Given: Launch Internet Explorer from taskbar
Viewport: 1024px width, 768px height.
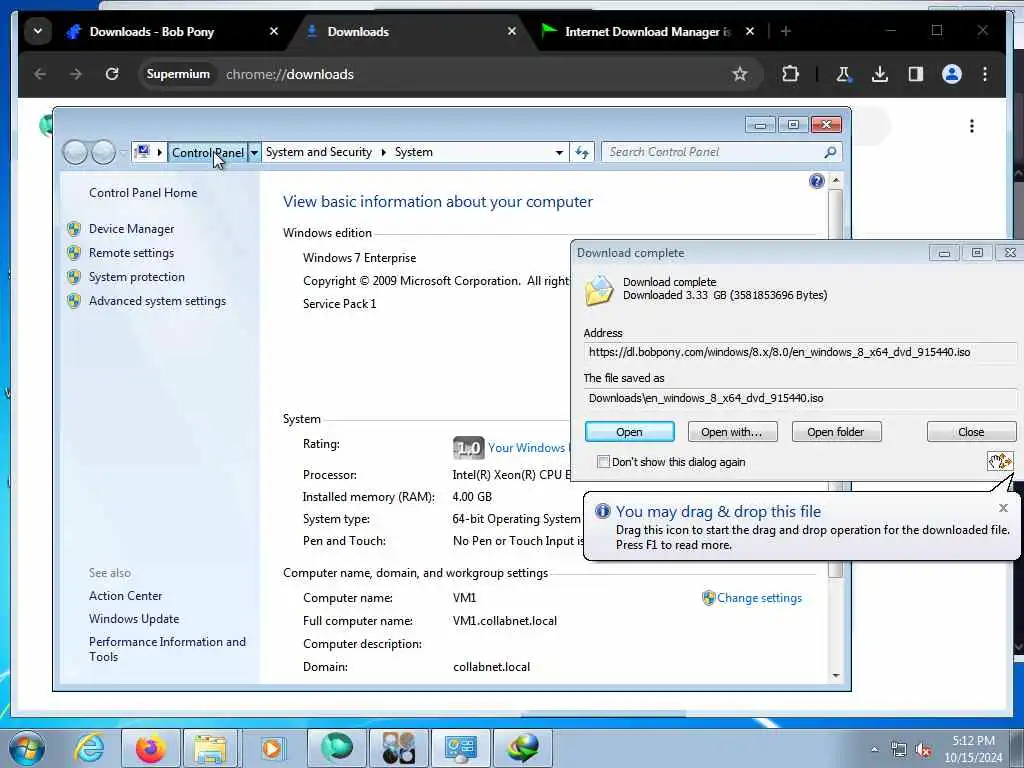Looking at the screenshot, I should pyautogui.click(x=88, y=748).
